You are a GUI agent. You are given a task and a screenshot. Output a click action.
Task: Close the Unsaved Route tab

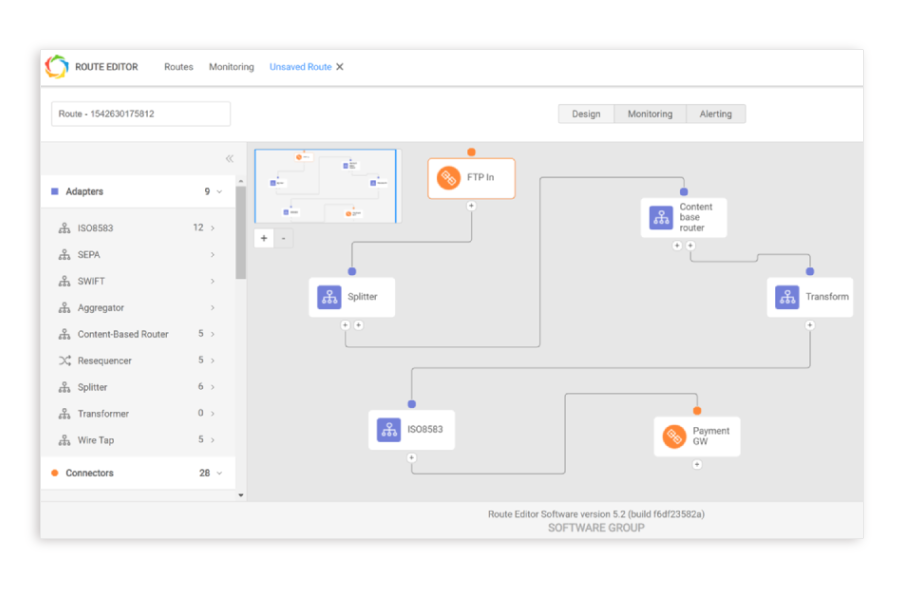(x=340, y=67)
